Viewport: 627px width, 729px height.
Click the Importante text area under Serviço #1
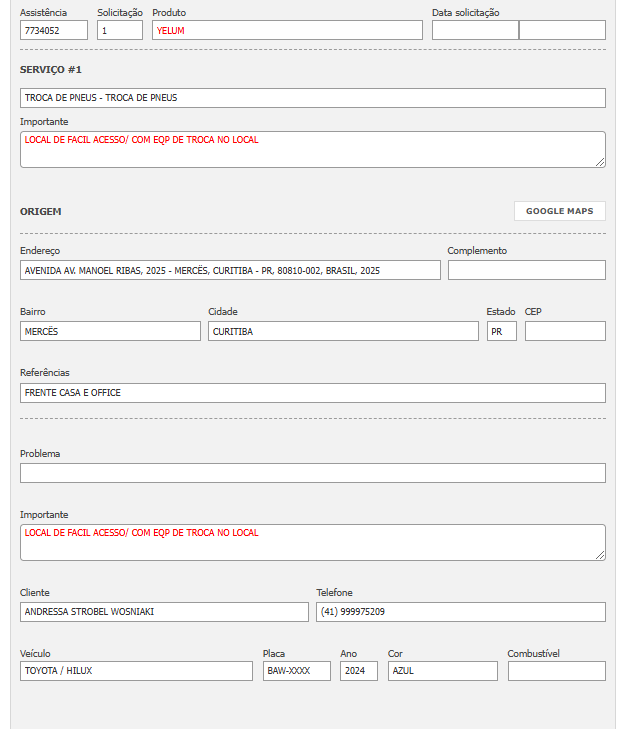(x=312, y=149)
